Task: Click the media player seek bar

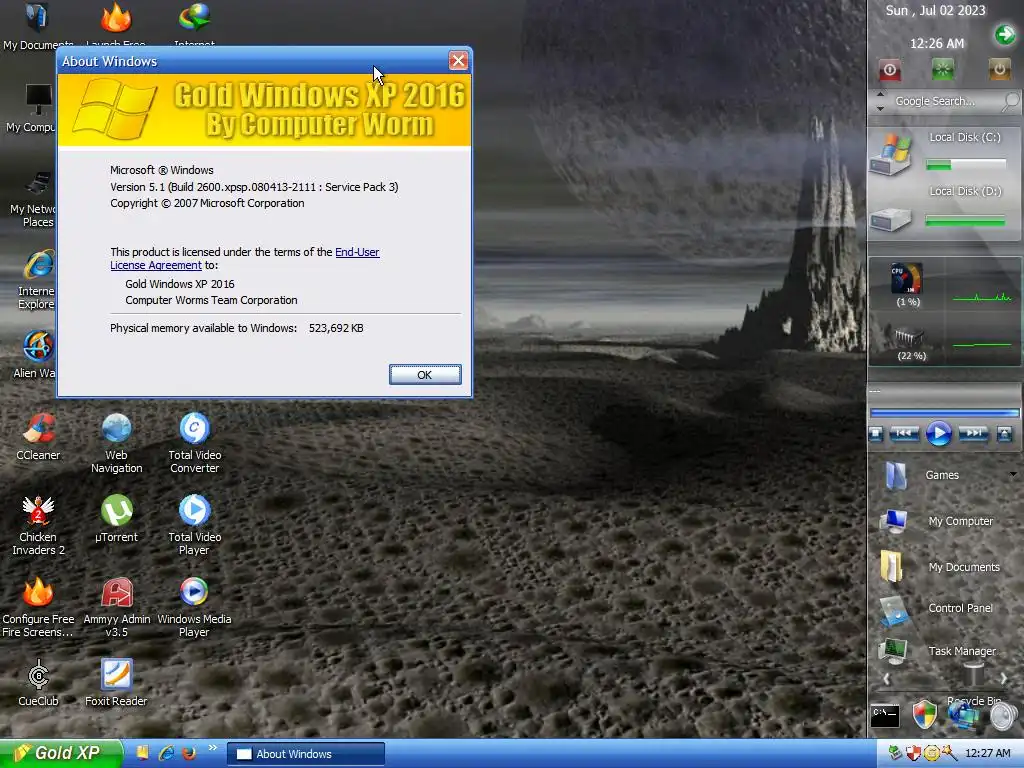Action: tap(944, 413)
